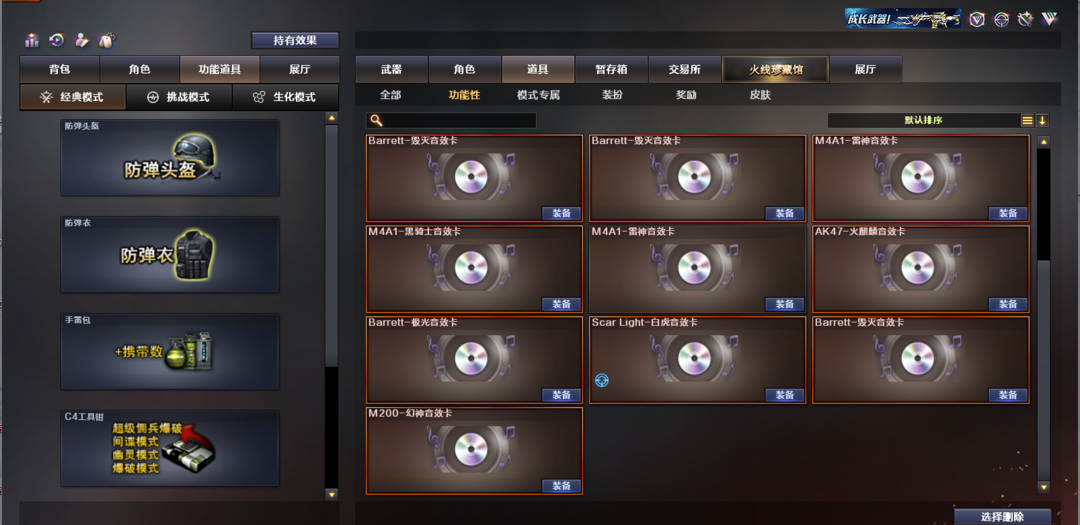Screen dimensions: 1080x525
Task: Click the item list scrollbar down arrow
Action: tap(1043, 487)
